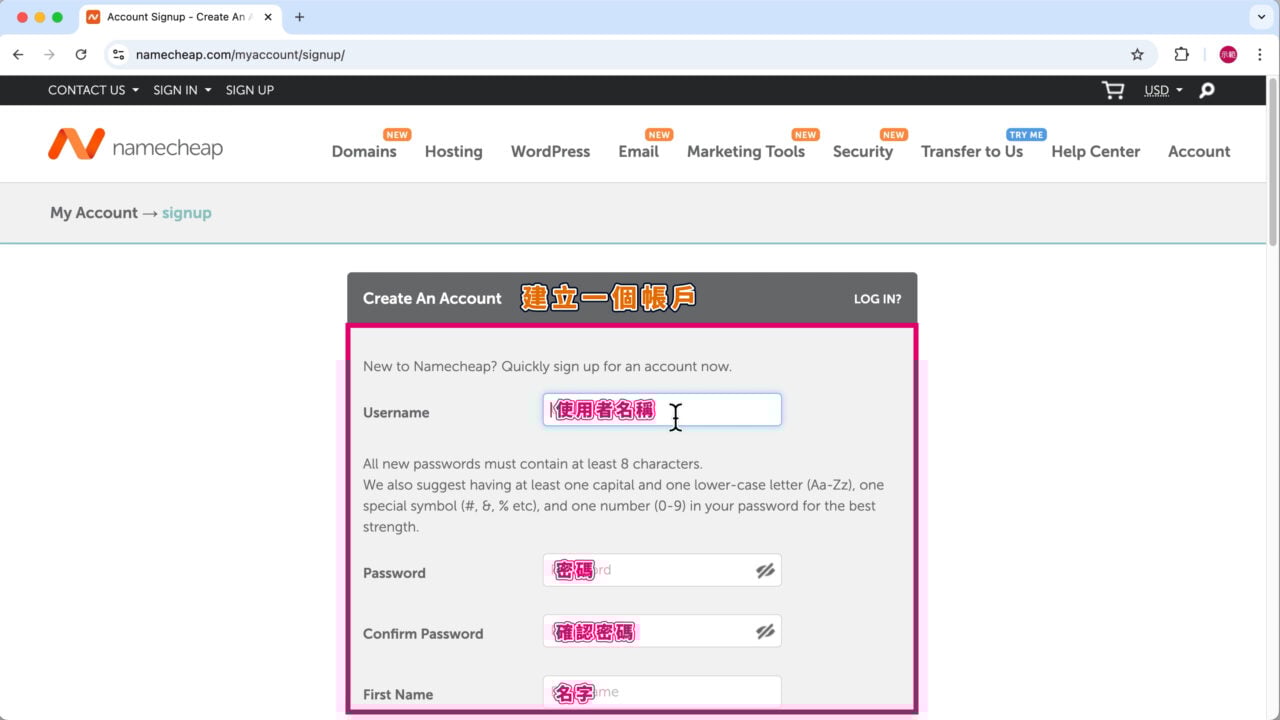Click the LOG IN? link
Screen dimensions: 1280x720
click(877, 299)
